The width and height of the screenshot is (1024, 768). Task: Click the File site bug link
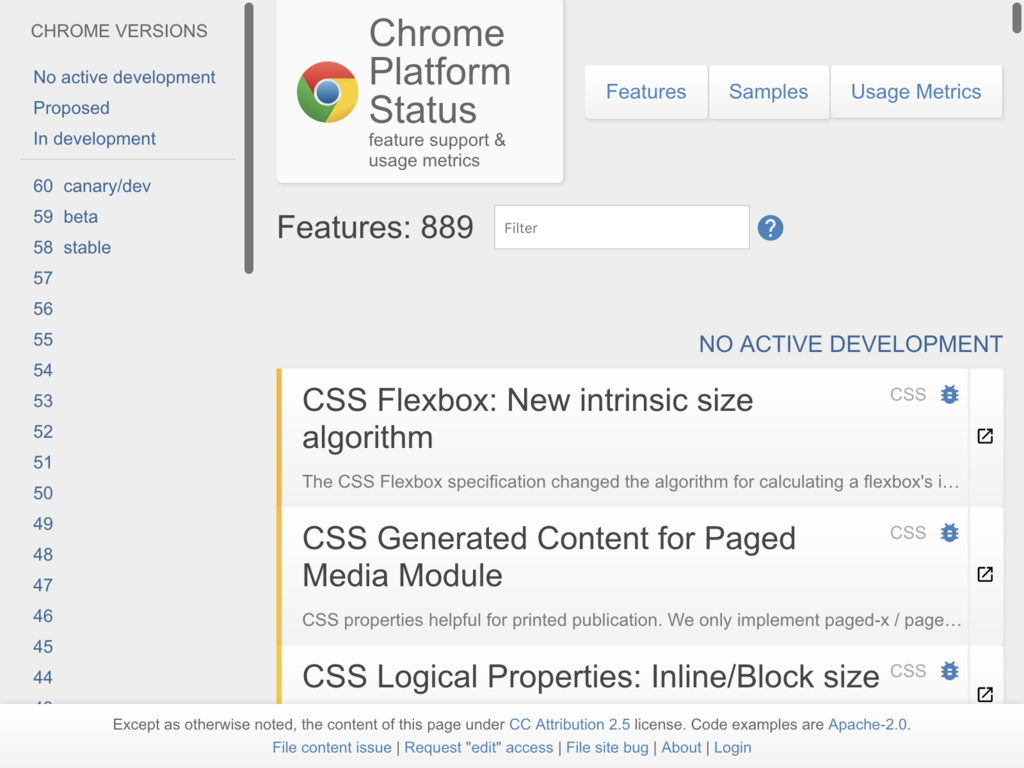pyautogui.click(x=607, y=747)
